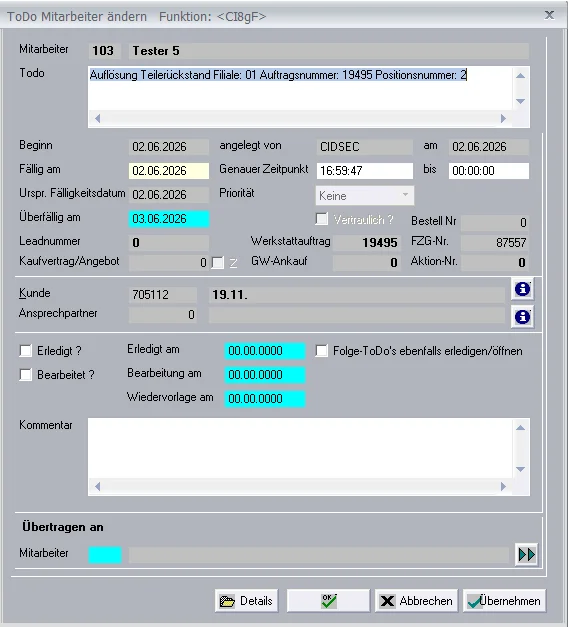Expand the Priorität dropdown showing Keine
568x627 pixels.
[365, 196]
